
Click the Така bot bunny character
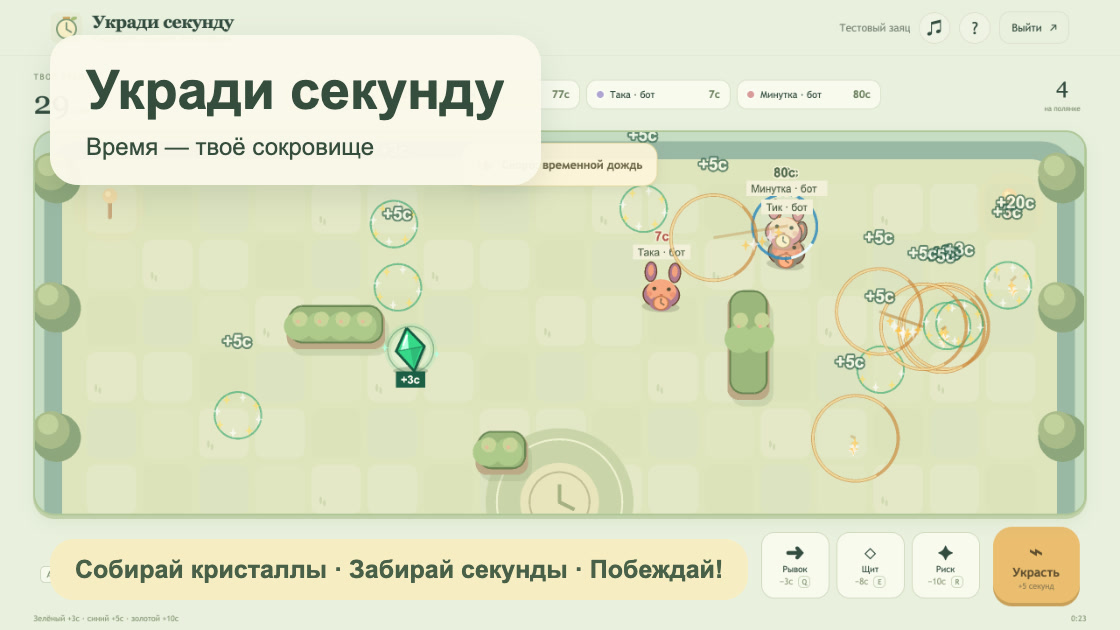(x=661, y=286)
